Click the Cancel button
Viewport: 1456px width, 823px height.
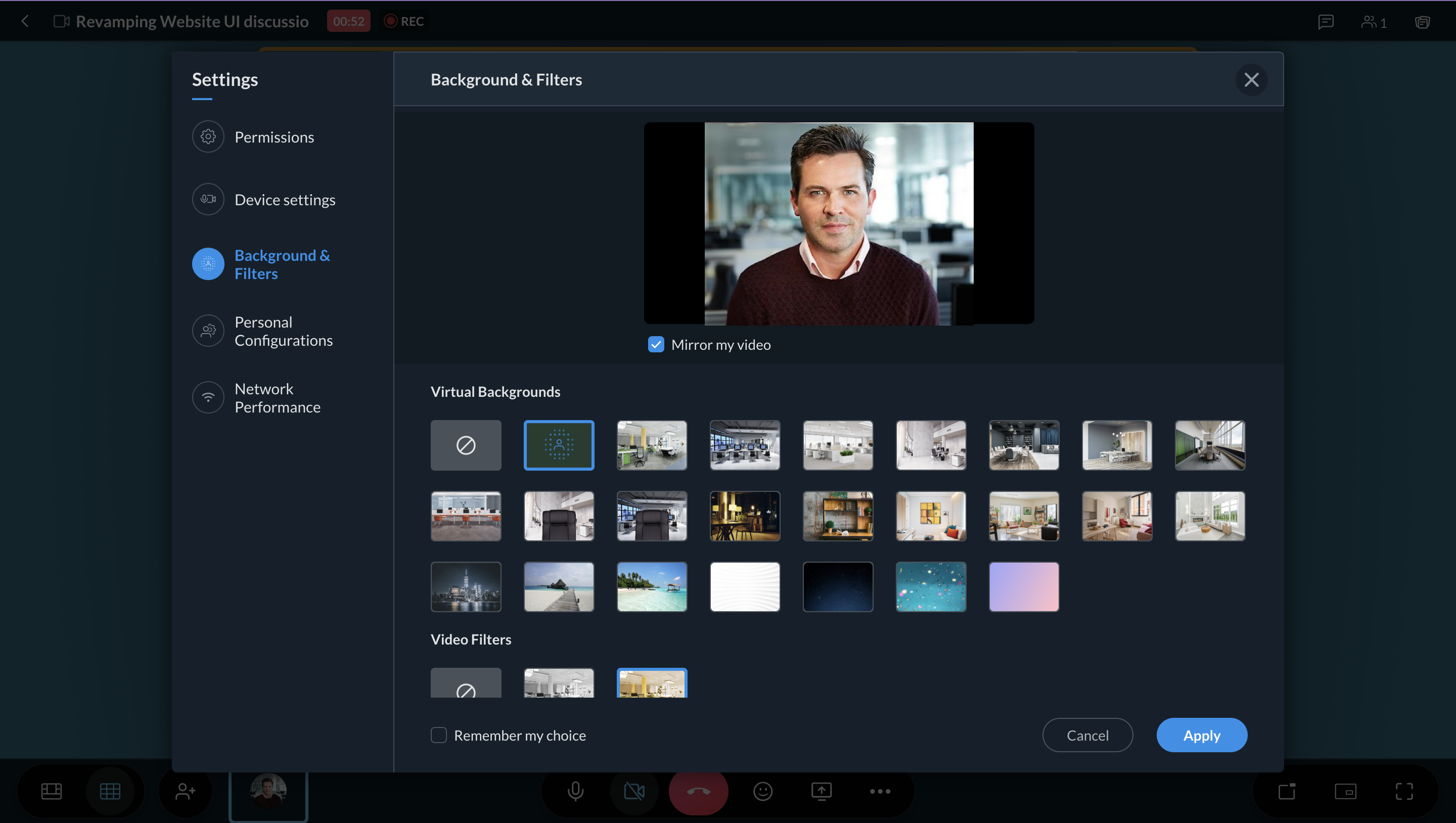(x=1087, y=735)
